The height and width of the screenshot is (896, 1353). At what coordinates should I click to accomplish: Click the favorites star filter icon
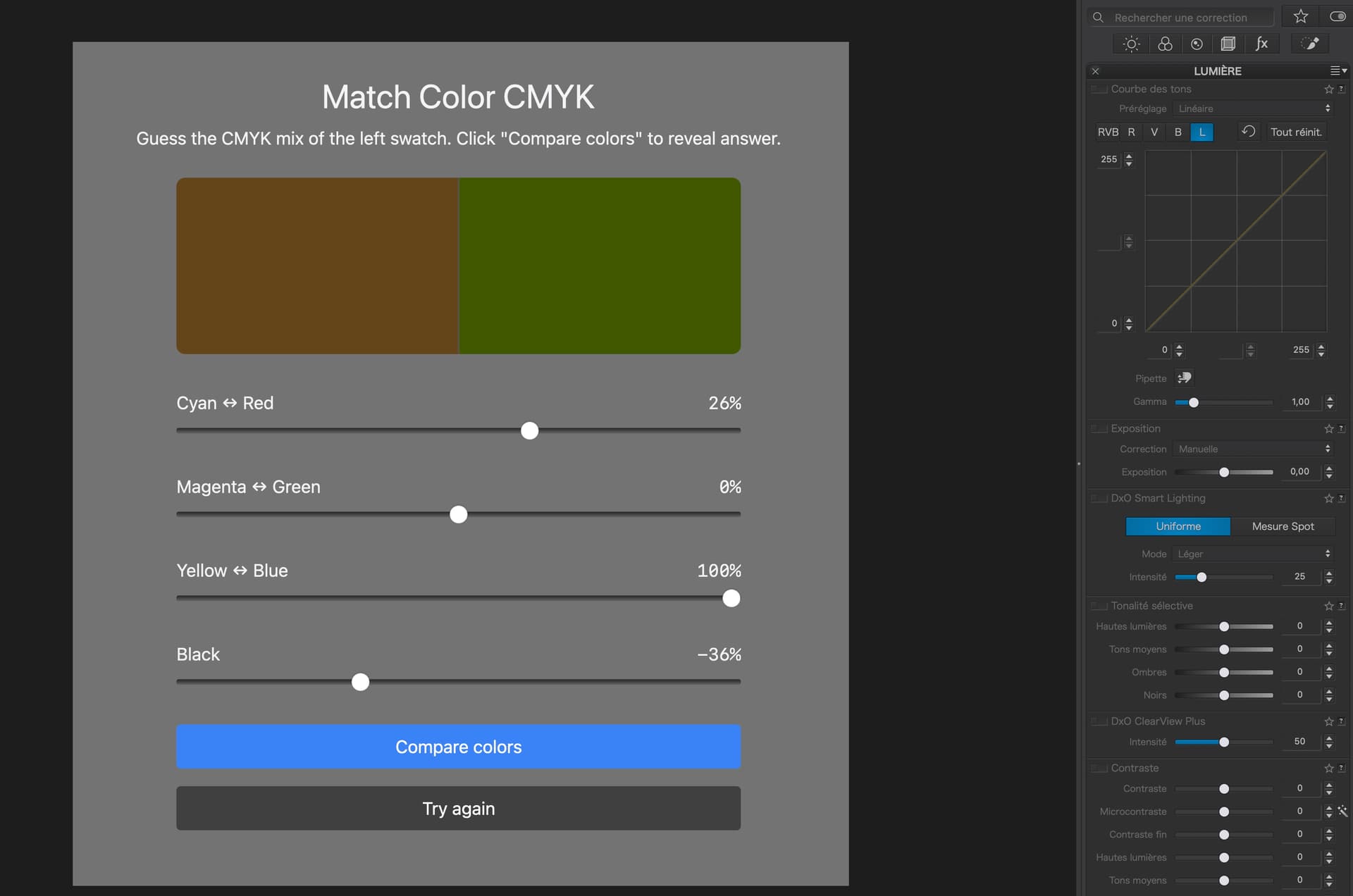coord(1301,16)
